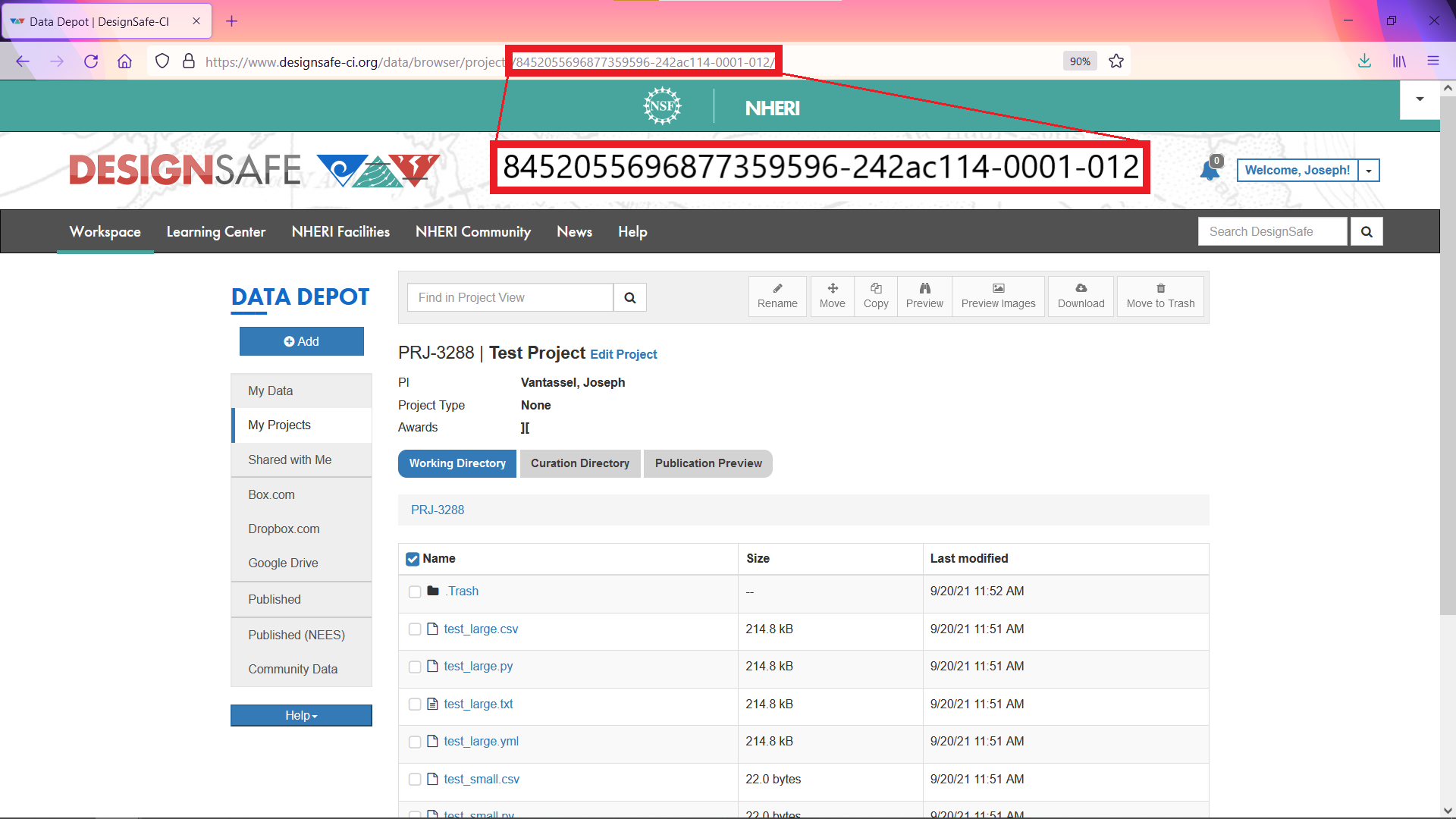
Task: Open the test_large.py file link
Action: pos(479,667)
